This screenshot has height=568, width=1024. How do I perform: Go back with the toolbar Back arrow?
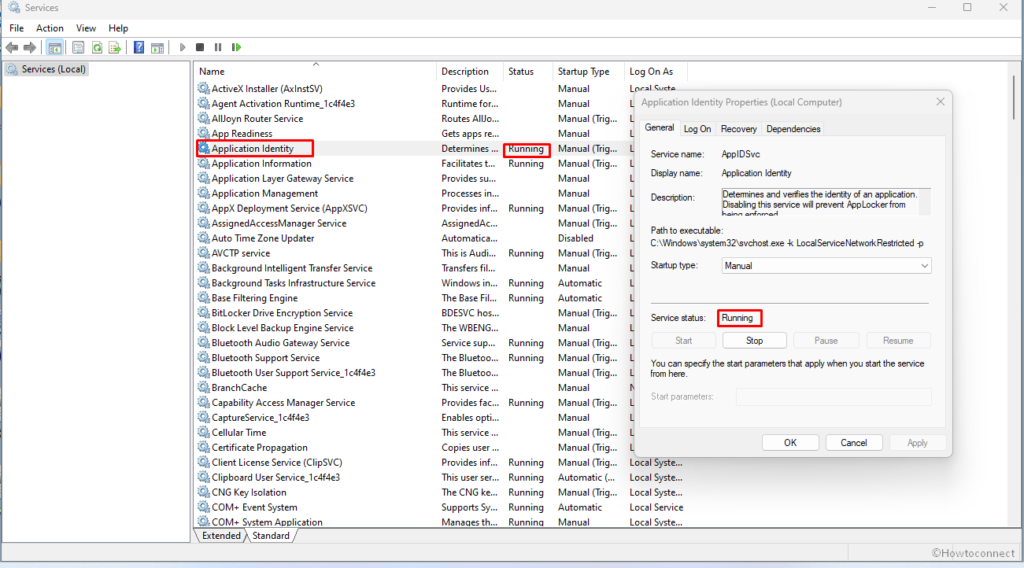tap(12, 47)
